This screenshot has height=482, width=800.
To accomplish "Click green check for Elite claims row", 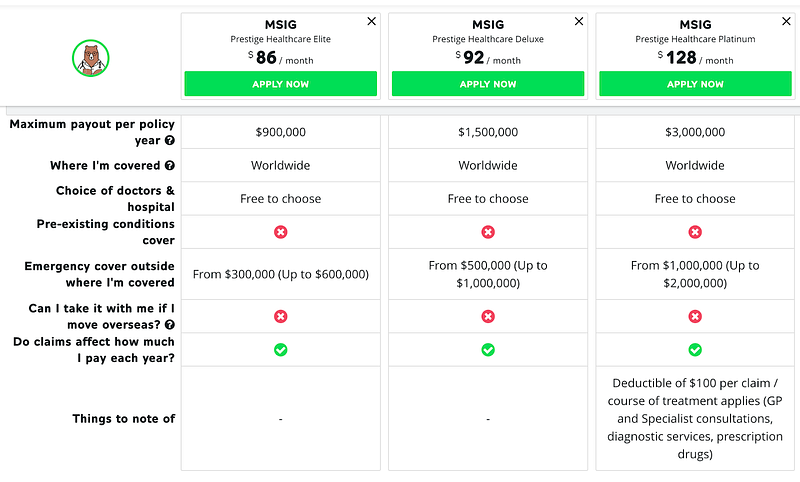I will [x=281, y=350].
